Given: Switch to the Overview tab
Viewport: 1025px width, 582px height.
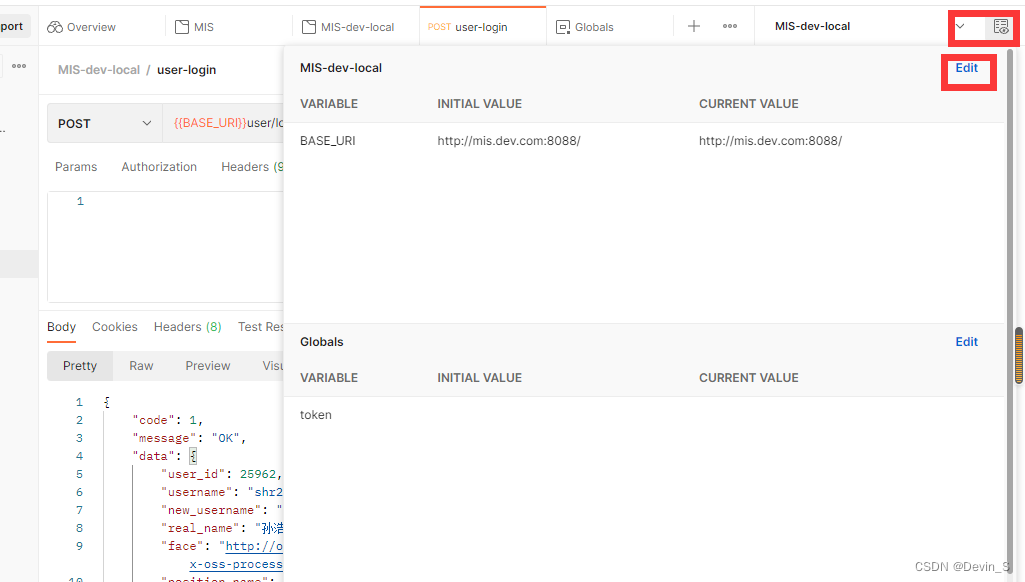Looking at the screenshot, I should (x=82, y=27).
